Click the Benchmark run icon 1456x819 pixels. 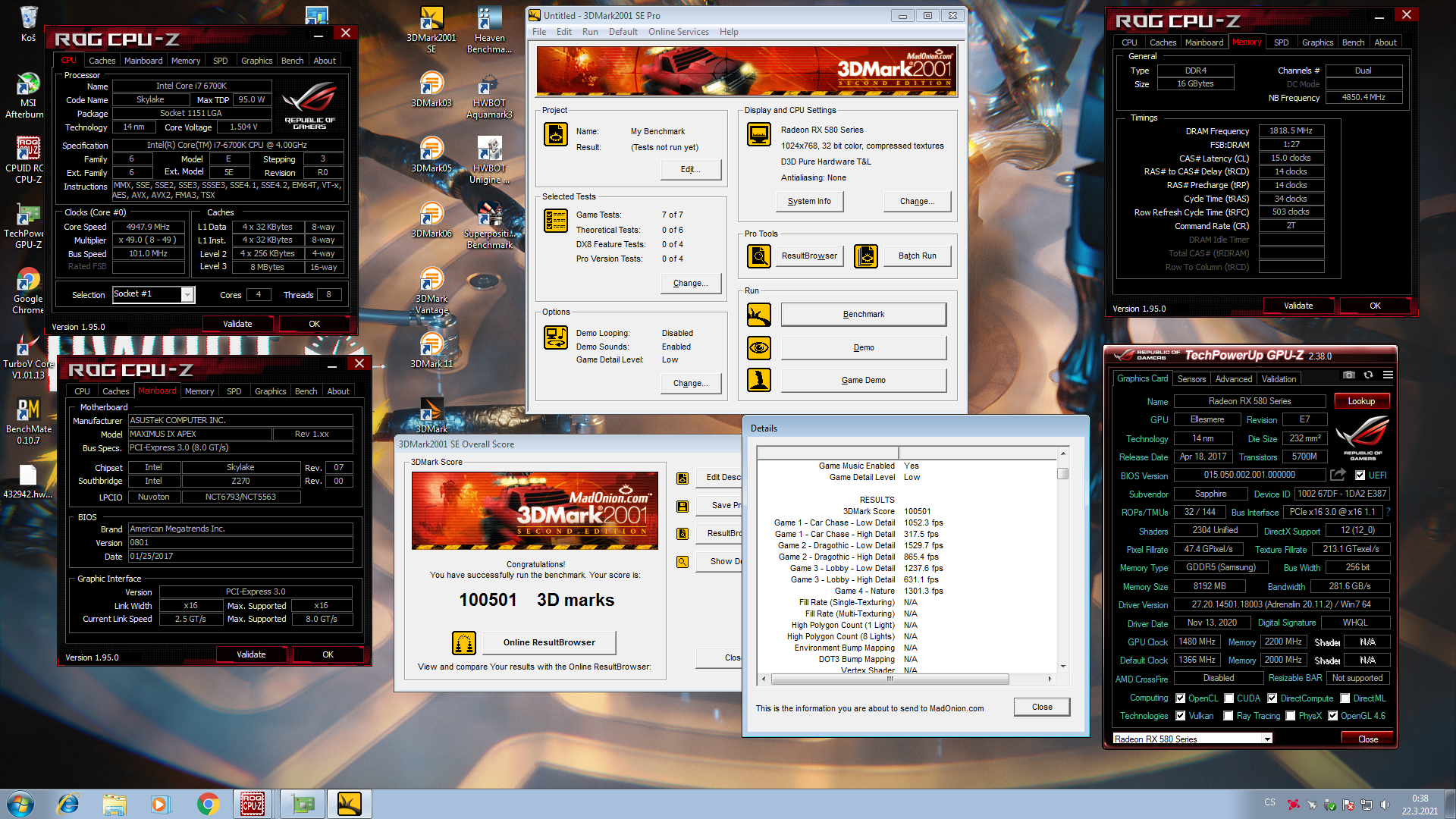[759, 314]
